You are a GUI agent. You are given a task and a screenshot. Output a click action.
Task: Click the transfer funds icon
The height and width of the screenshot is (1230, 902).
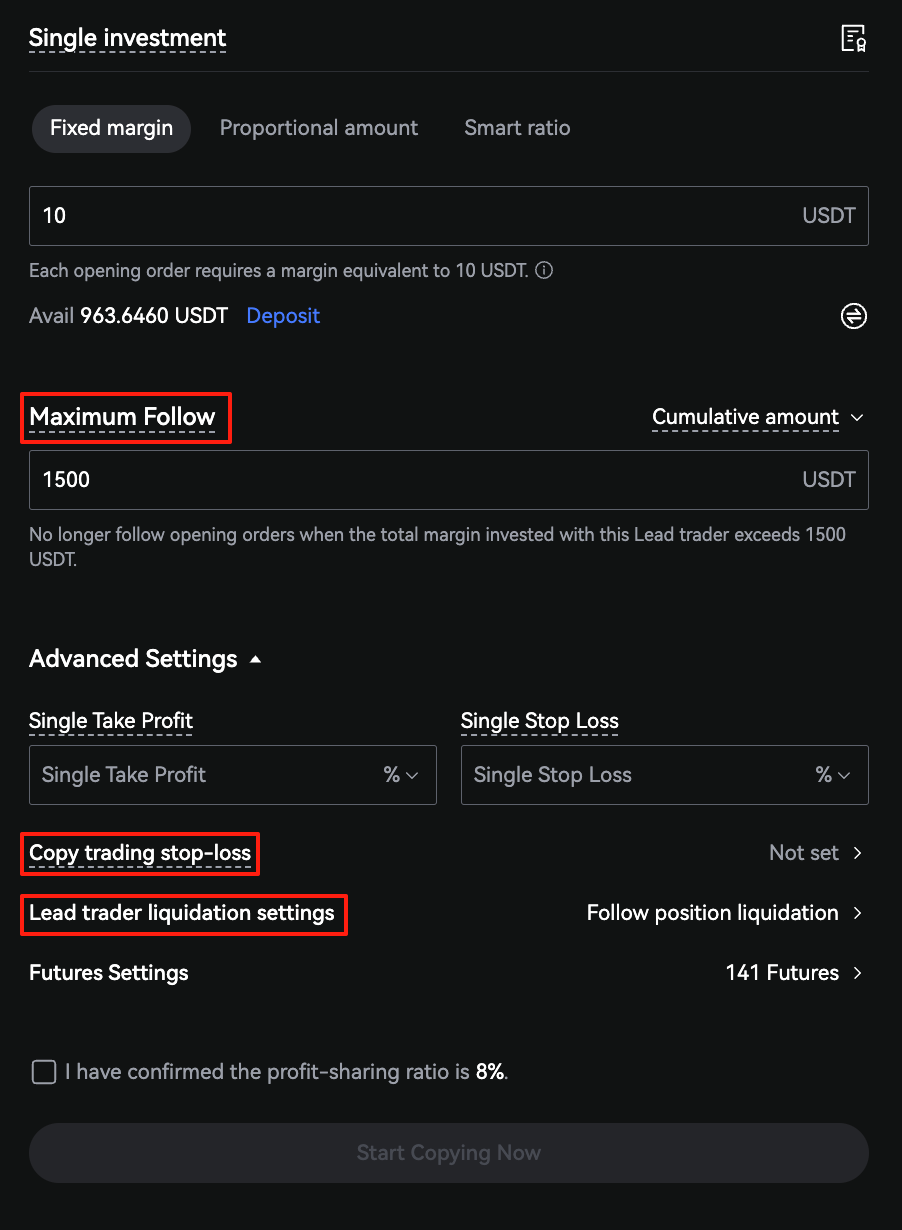pos(853,317)
